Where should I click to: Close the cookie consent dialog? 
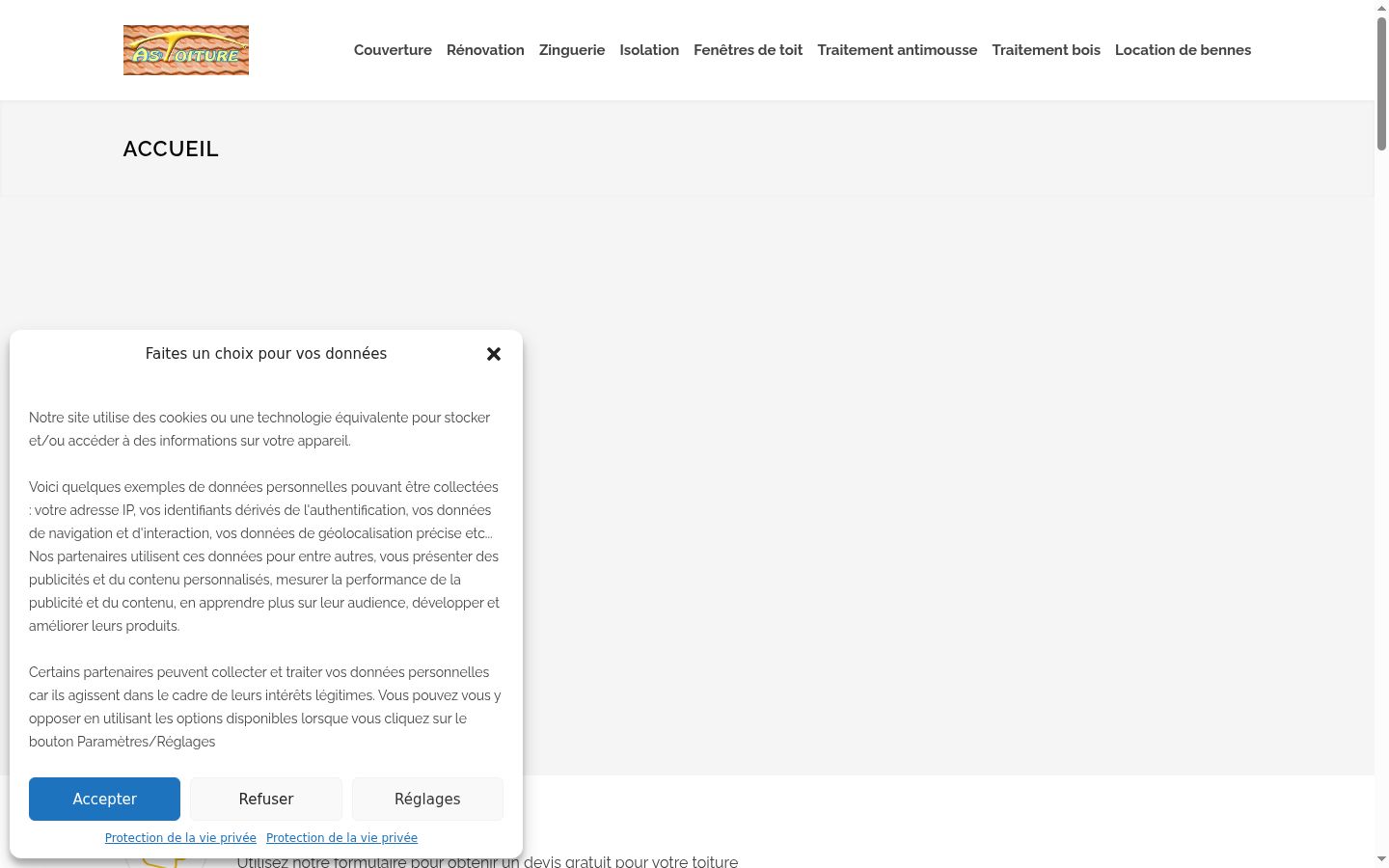494,354
